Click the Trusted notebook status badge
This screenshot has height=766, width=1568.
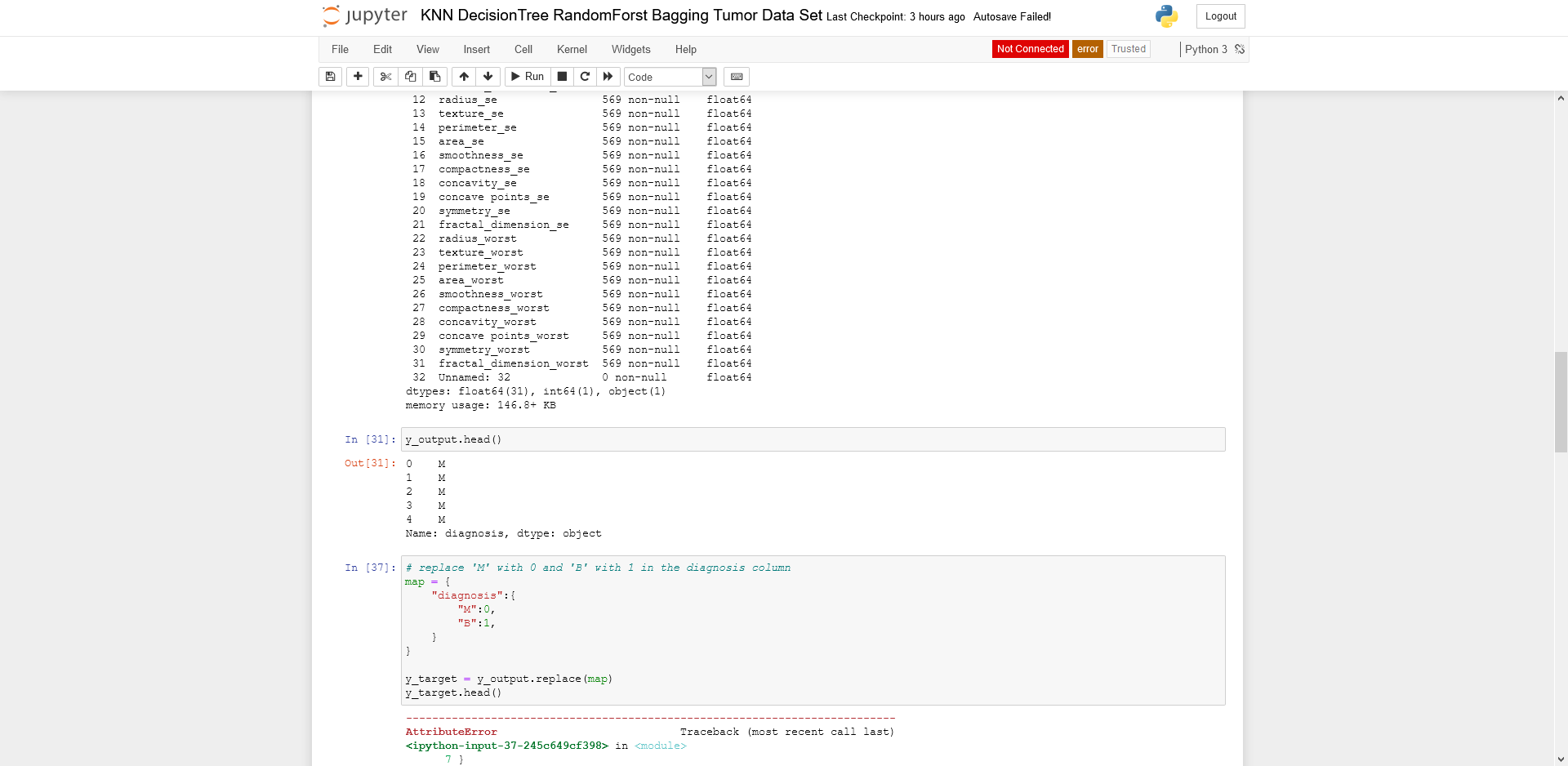point(1129,49)
